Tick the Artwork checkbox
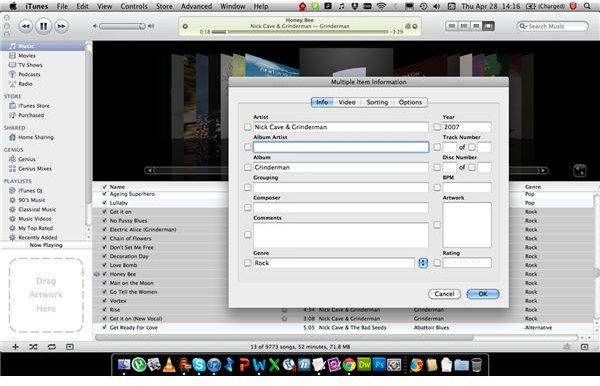The image size is (600, 386). (x=437, y=225)
